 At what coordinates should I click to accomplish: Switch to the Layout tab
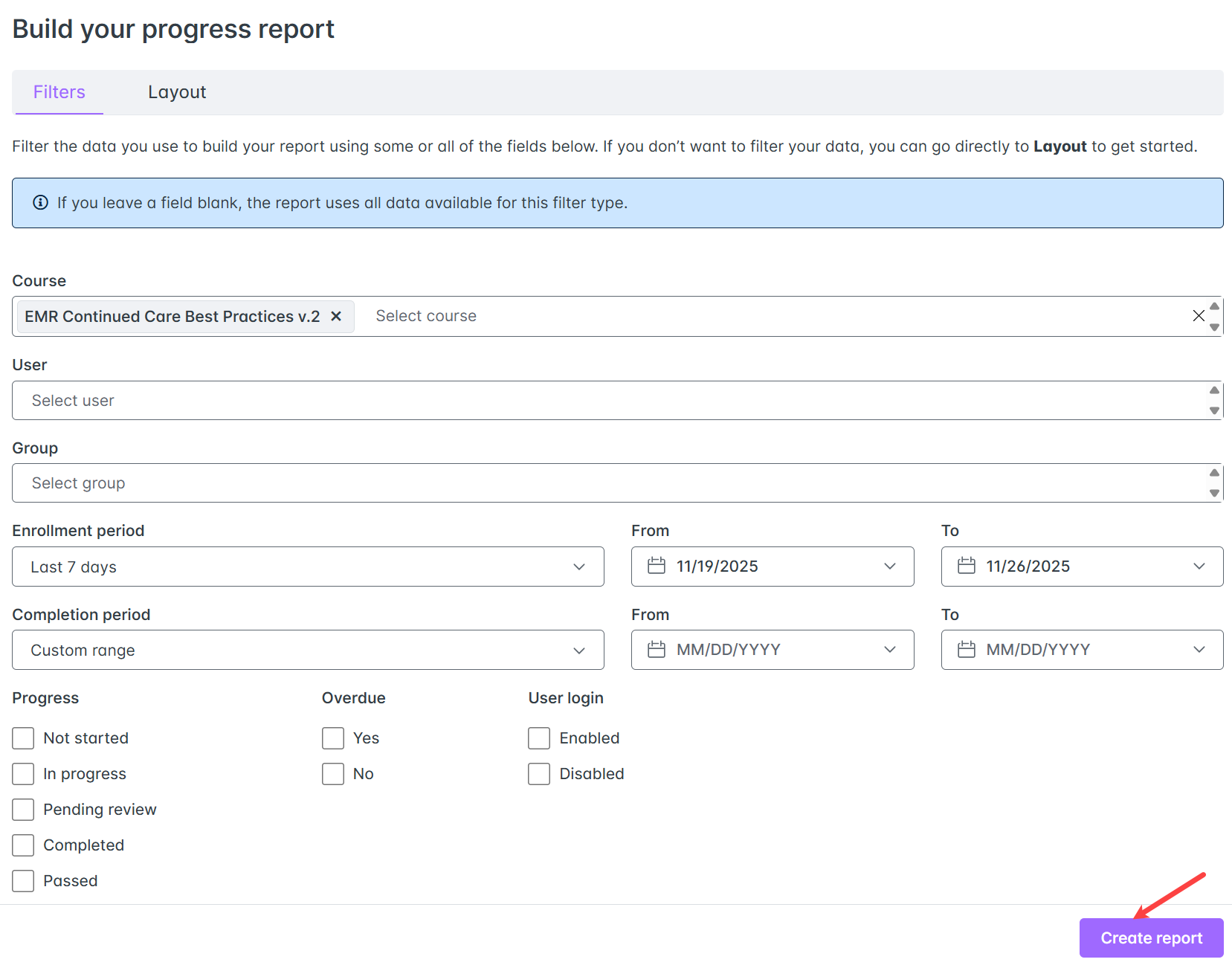click(177, 92)
